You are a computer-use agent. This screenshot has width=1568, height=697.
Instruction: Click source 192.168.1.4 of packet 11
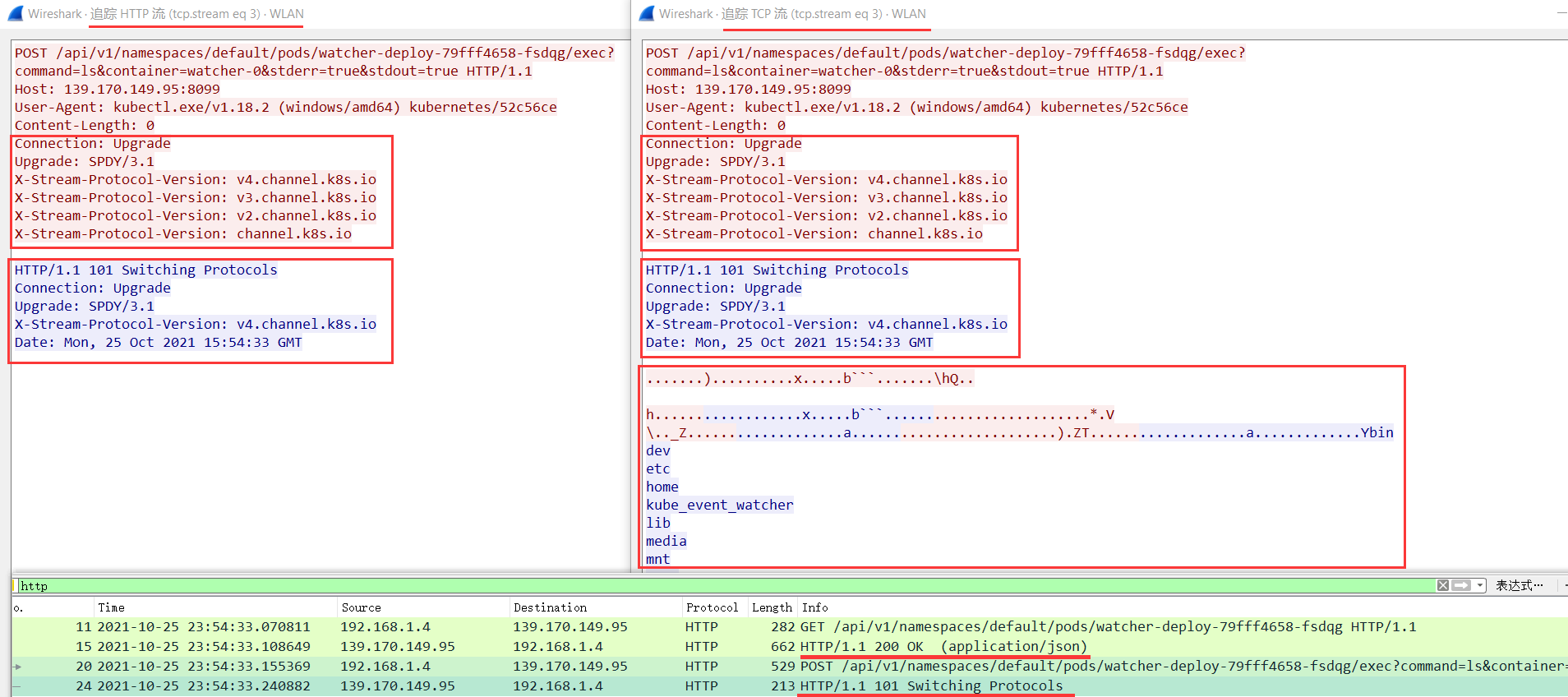[x=385, y=626]
